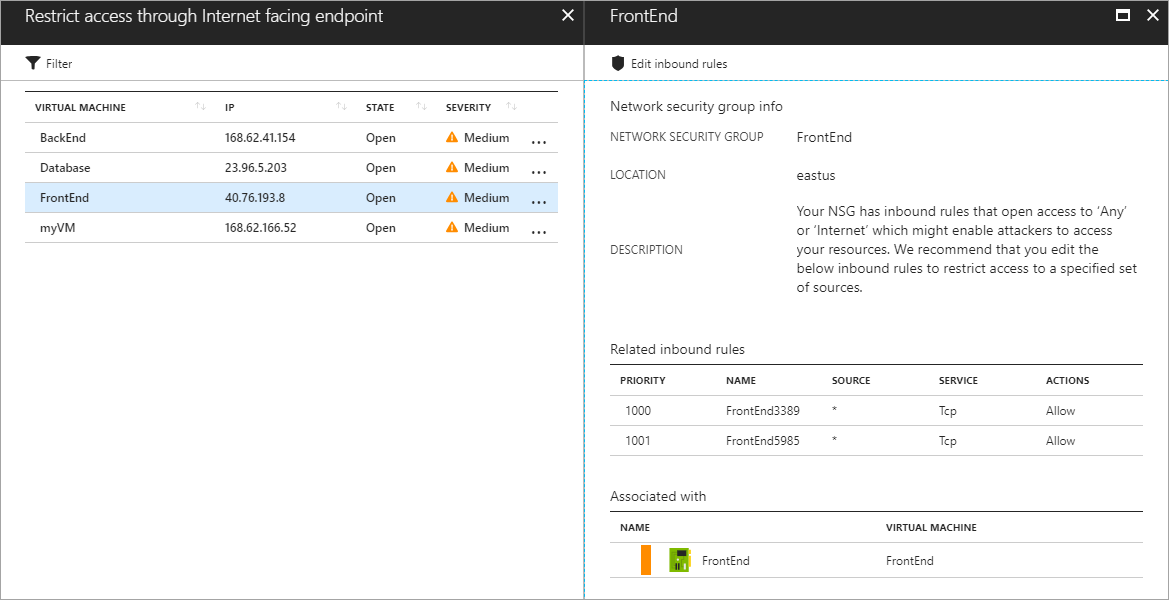Open the ellipsis menu for BackEnd row
1169x600 pixels.
tap(538, 141)
